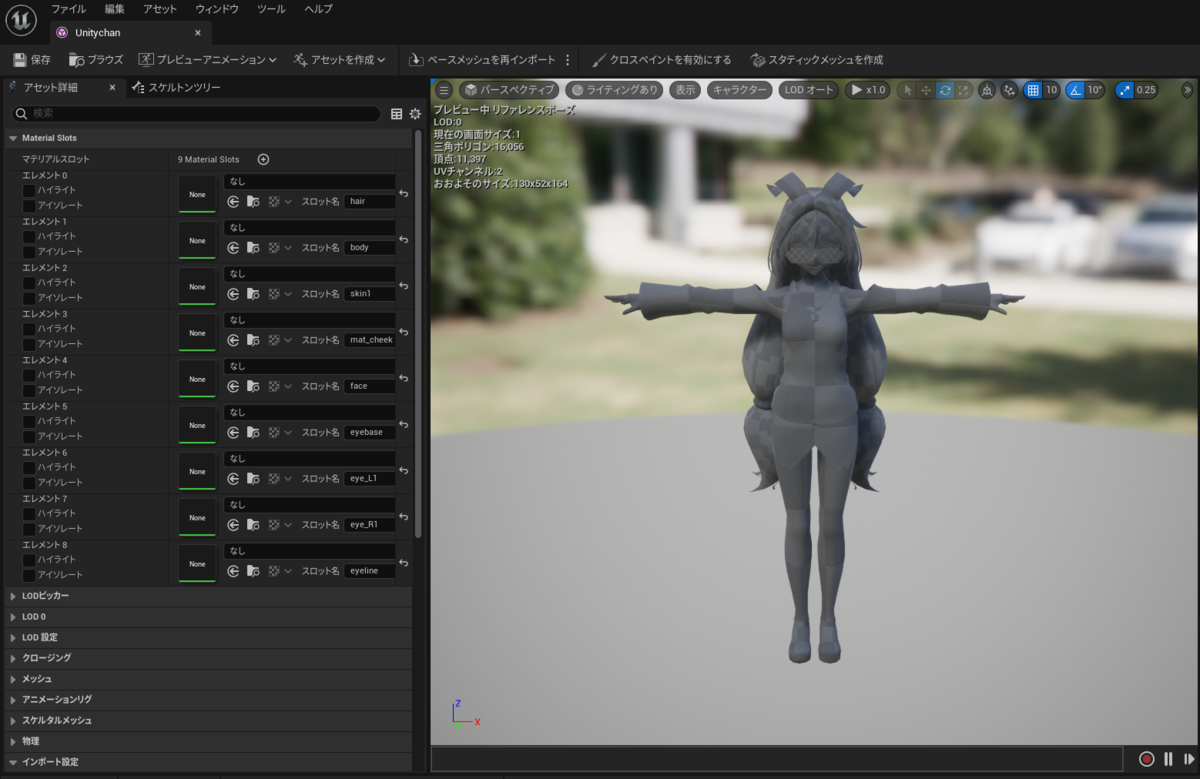
Task: Select the translate (move) gizmo tool
Action: 926,90
